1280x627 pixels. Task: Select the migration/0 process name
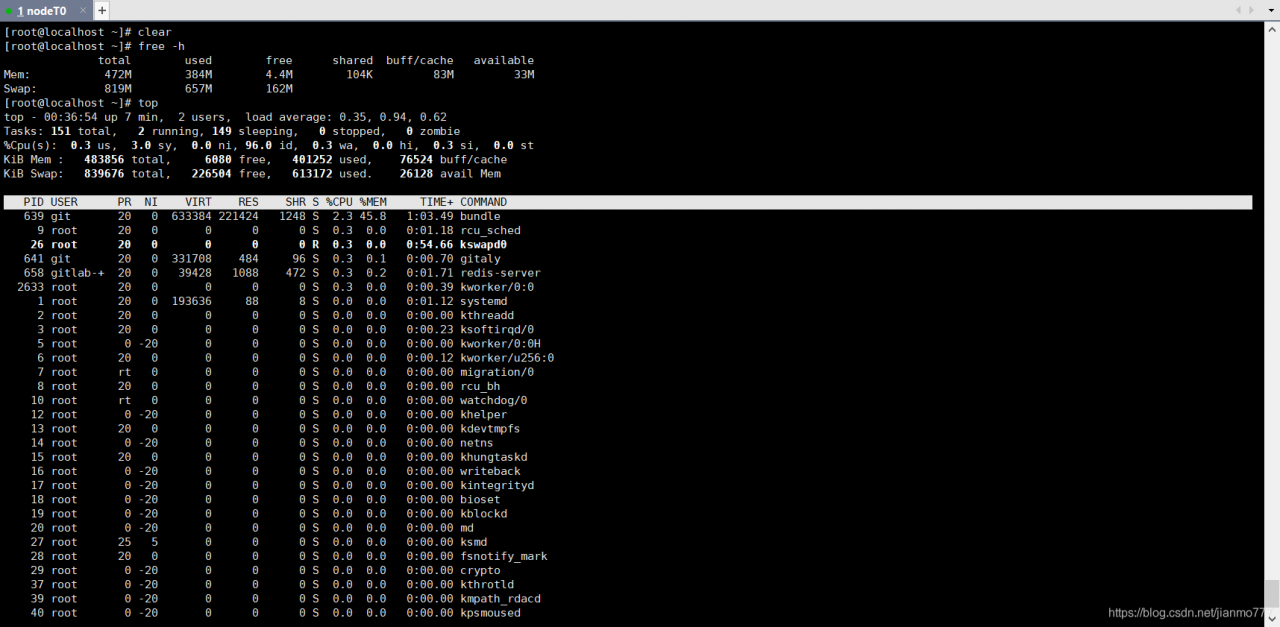pos(497,372)
